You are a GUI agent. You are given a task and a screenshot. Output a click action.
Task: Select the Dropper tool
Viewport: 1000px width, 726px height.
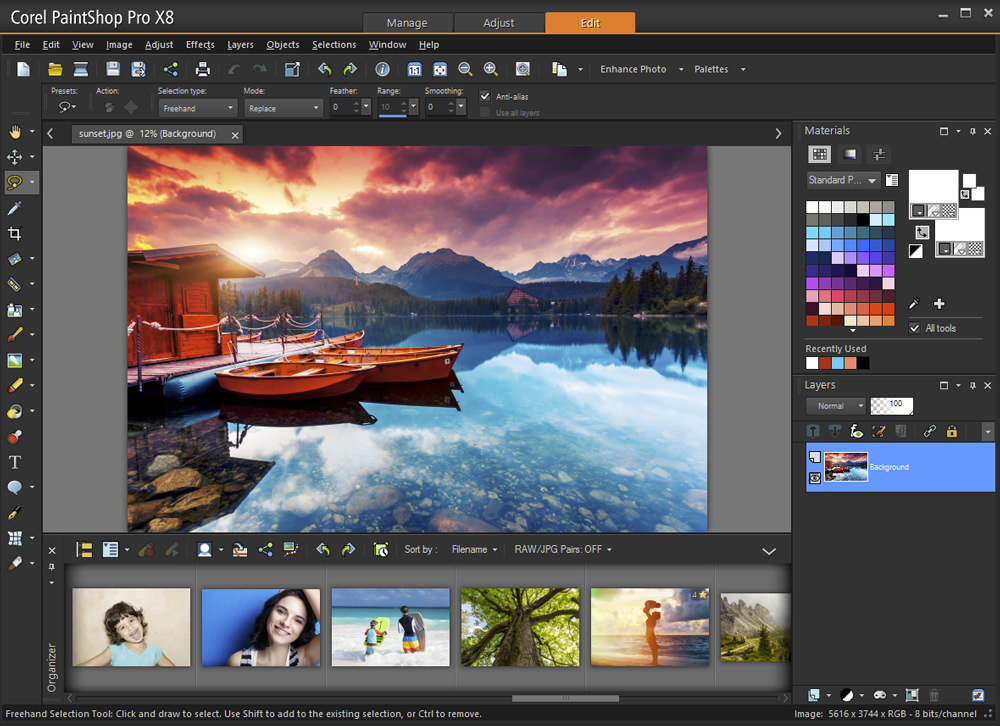[15, 208]
